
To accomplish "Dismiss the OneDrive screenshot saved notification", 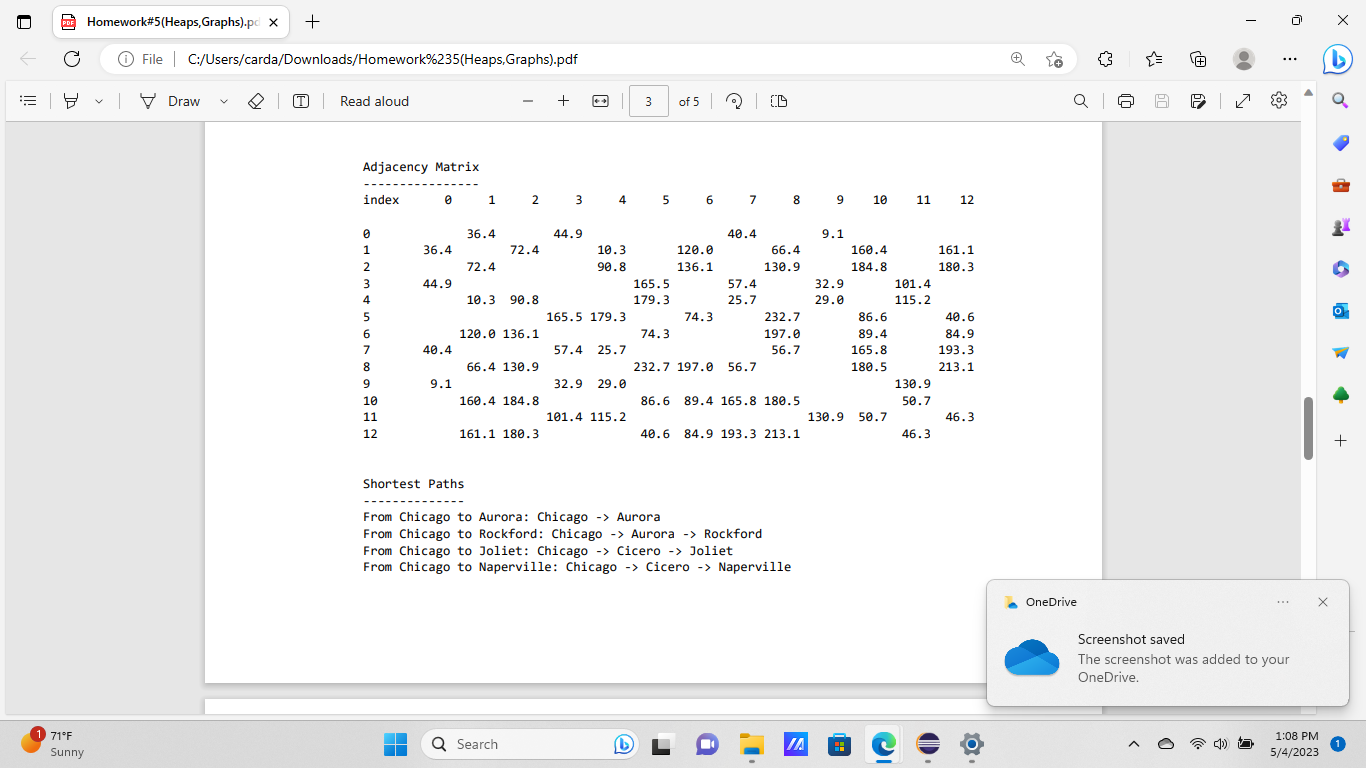I will click(1322, 601).
